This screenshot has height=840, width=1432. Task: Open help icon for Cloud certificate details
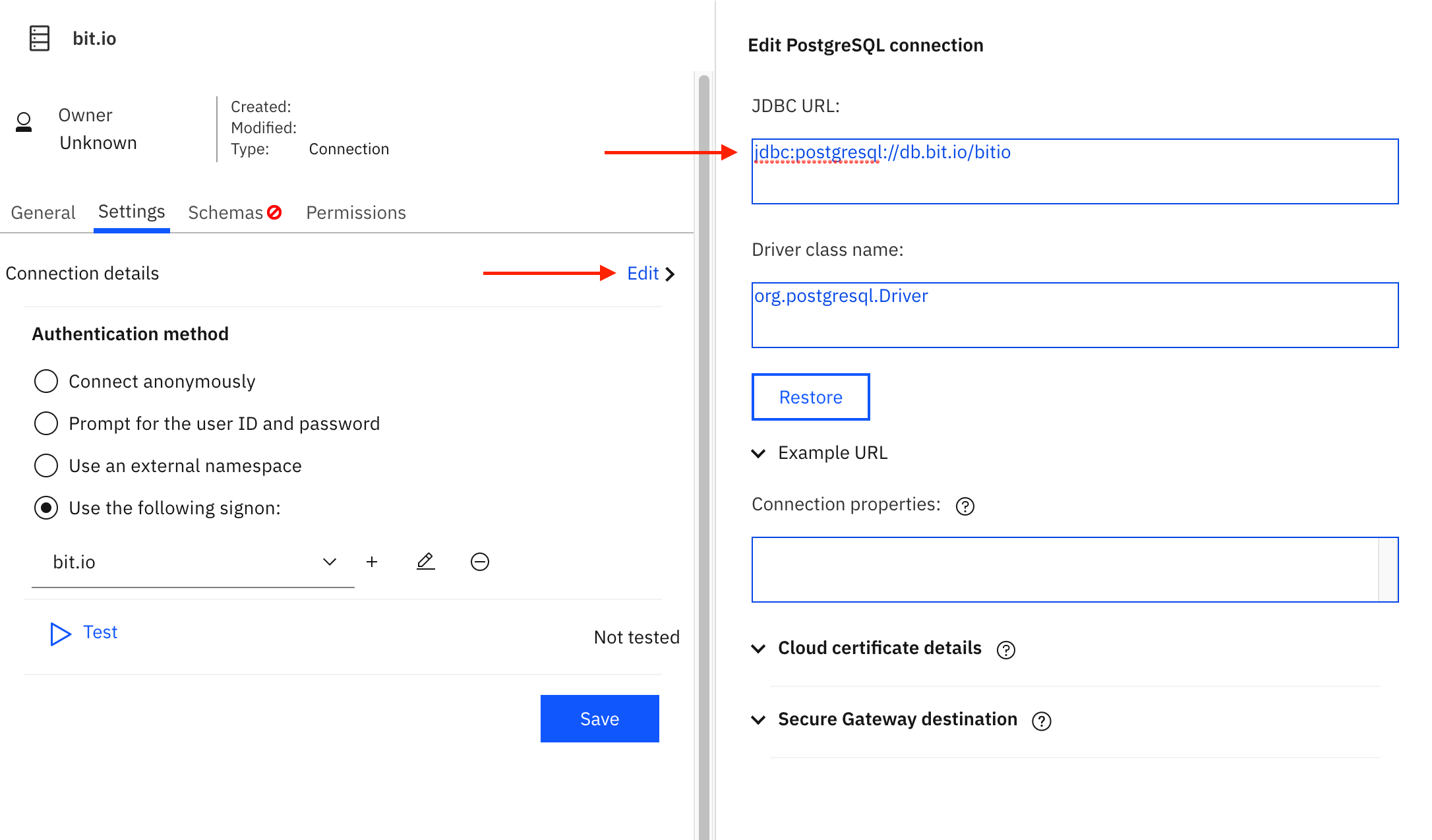pyautogui.click(x=1006, y=650)
